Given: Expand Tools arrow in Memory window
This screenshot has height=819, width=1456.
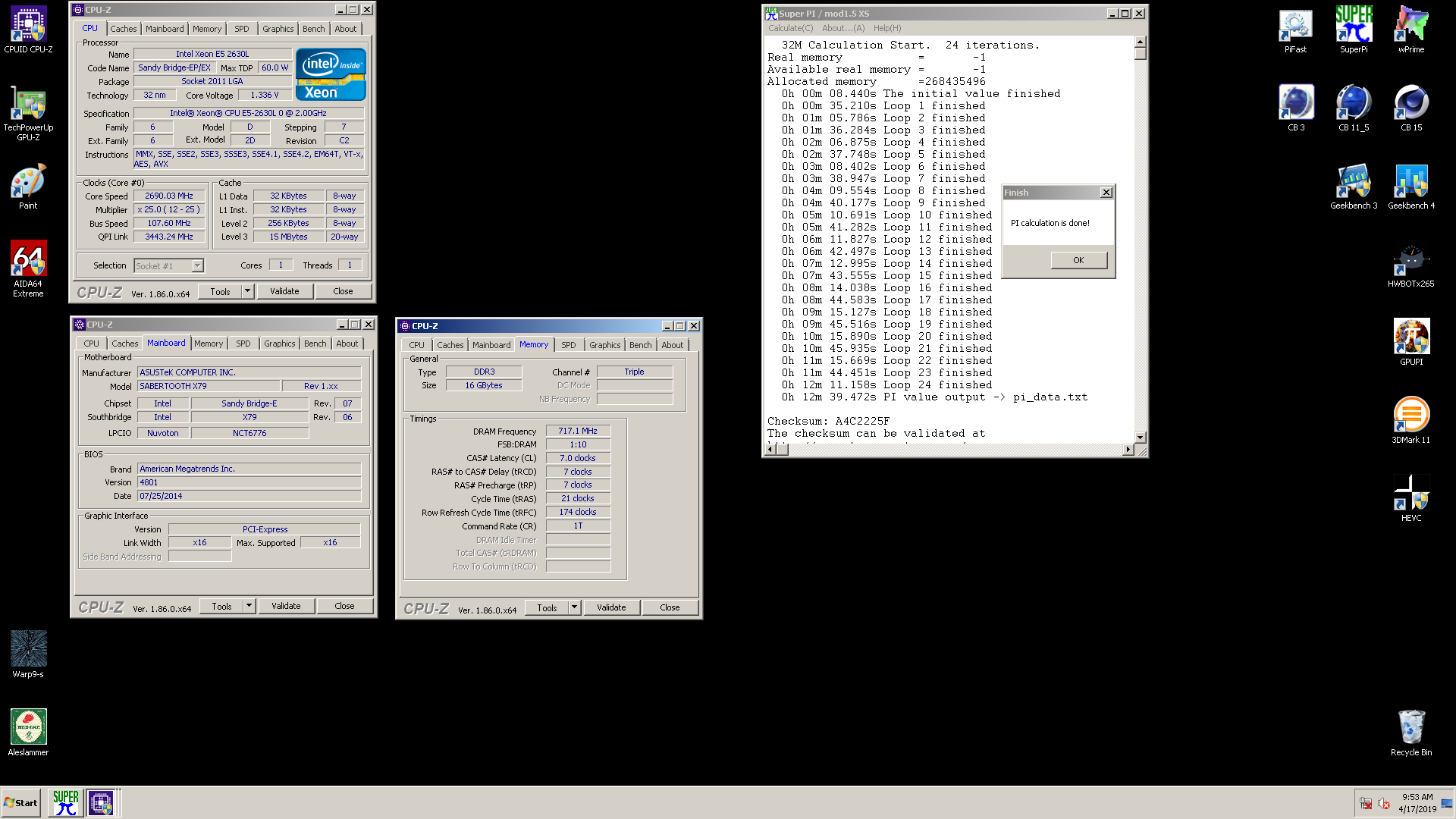Looking at the screenshot, I should 574,607.
